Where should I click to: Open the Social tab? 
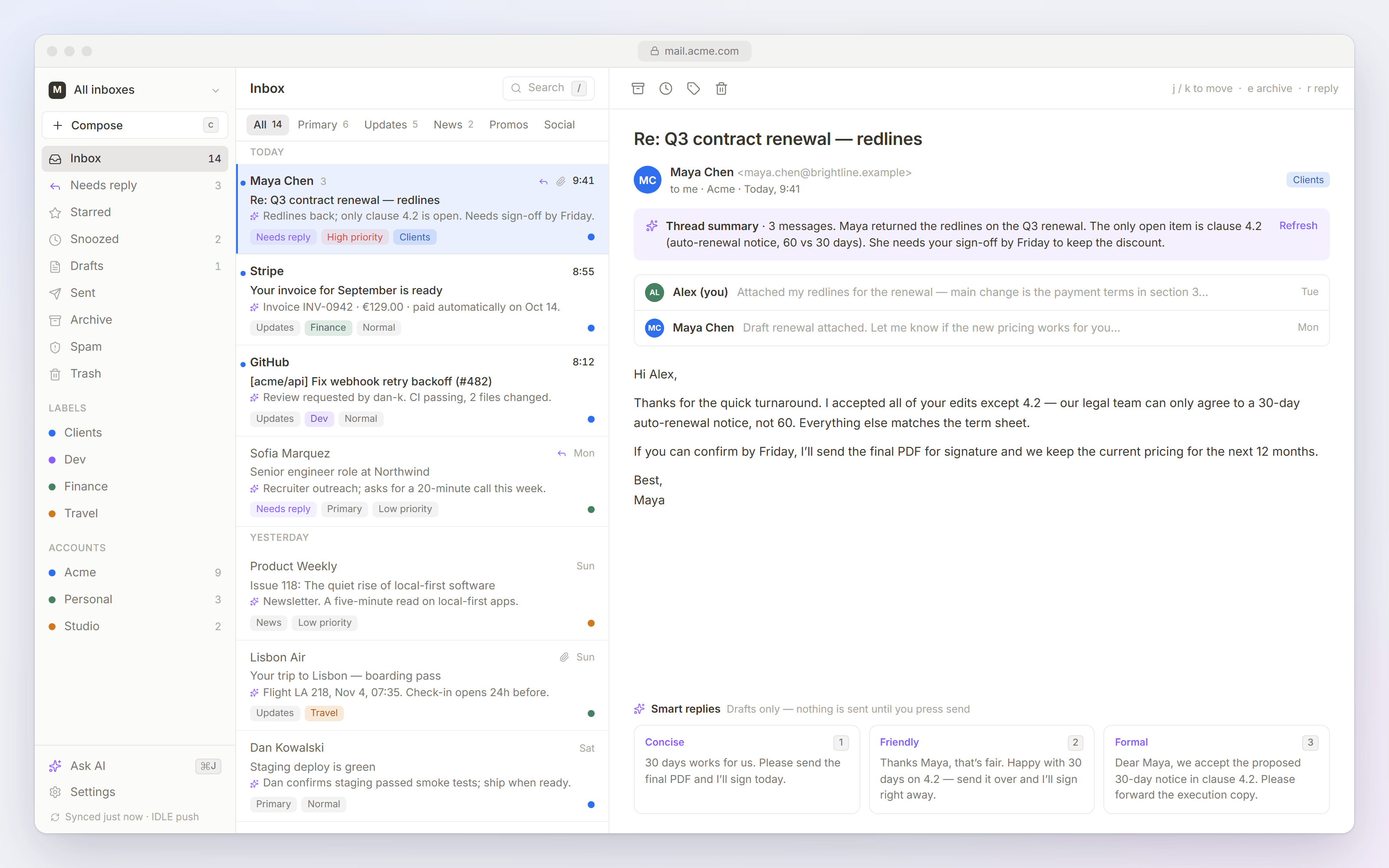click(559, 125)
